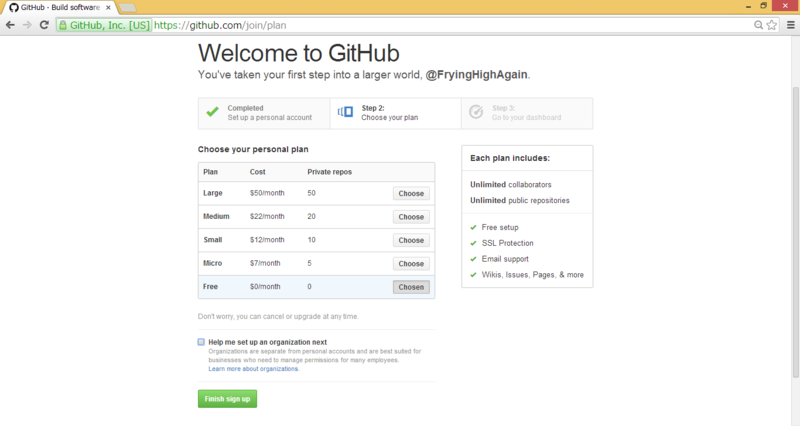Image resolution: width=800 pixels, height=426 pixels.
Task: Click the Finish sign up button
Action: click(x=228, y=399)
